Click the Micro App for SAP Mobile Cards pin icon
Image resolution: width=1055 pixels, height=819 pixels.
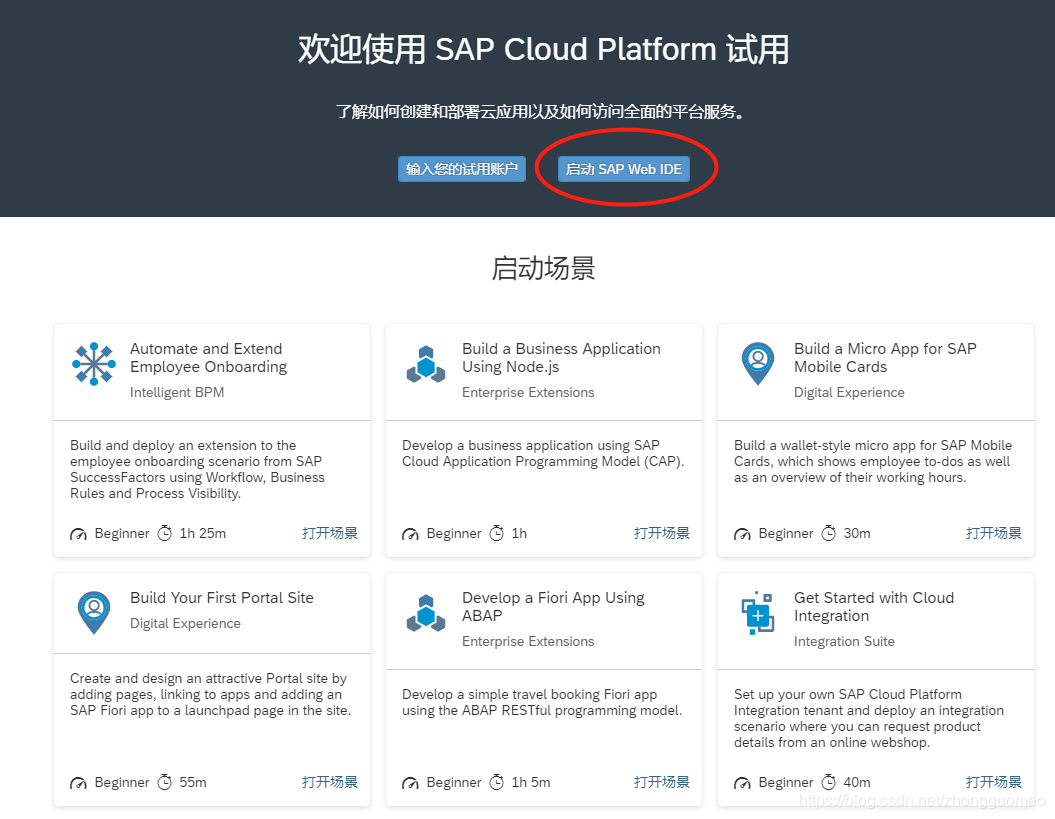[x=758, y=363]
